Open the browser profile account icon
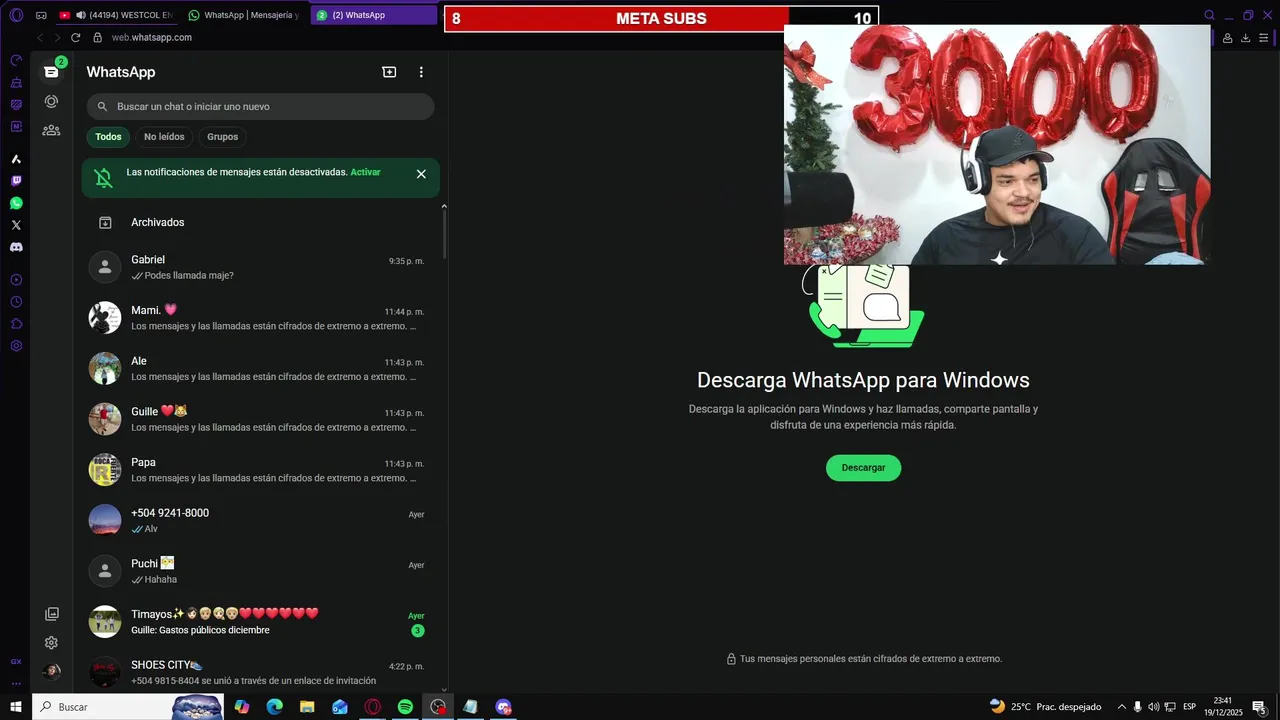The height and width of the screenshot is (720, 1280). pos(1227,38)
